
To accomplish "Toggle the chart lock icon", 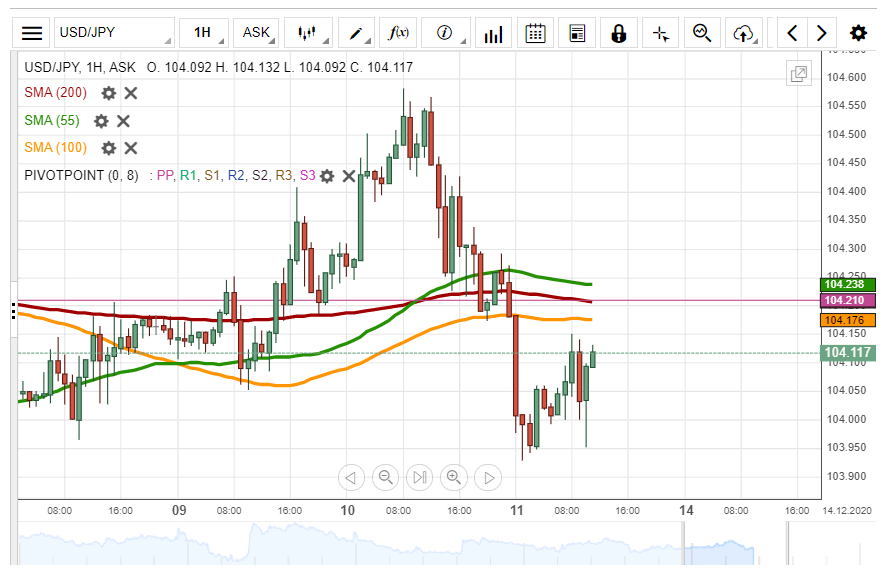I will (618, 33).
